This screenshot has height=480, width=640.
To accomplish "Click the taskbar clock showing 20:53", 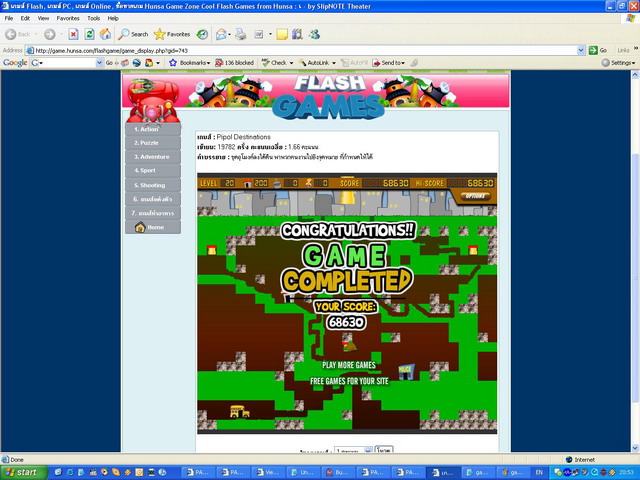I will (626, 472).
